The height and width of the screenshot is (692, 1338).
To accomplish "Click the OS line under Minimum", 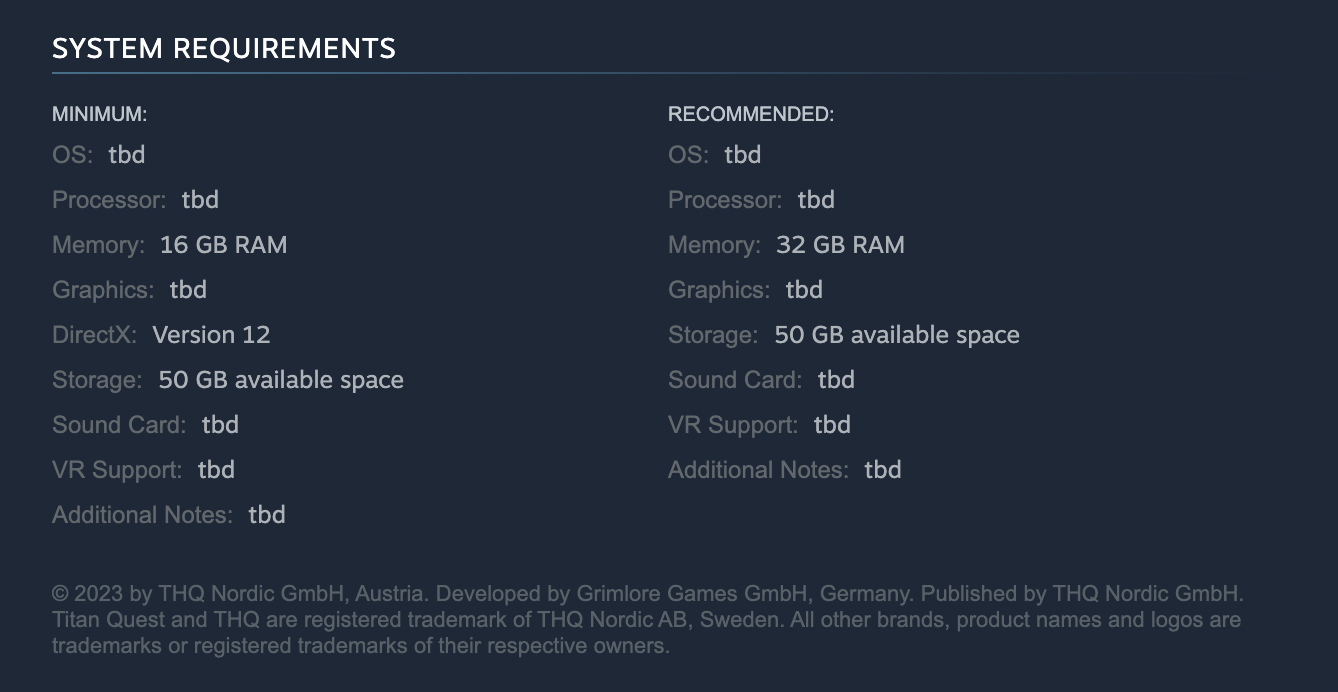I will tap(99, 155).
